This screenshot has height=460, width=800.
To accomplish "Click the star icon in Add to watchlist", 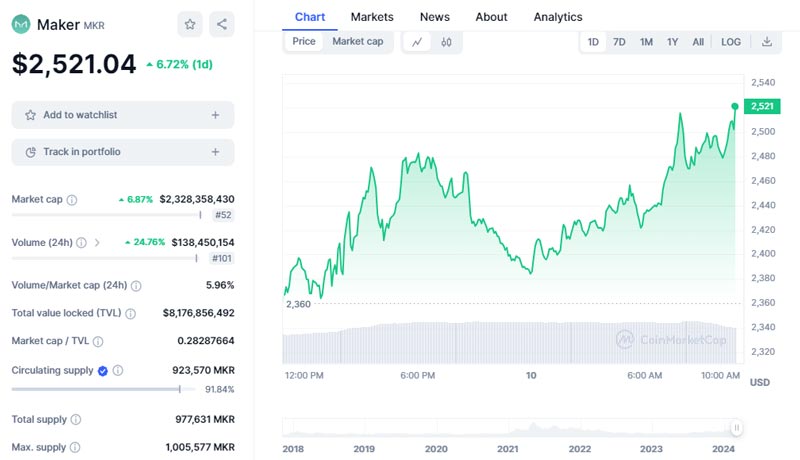I will click(31, 115).
